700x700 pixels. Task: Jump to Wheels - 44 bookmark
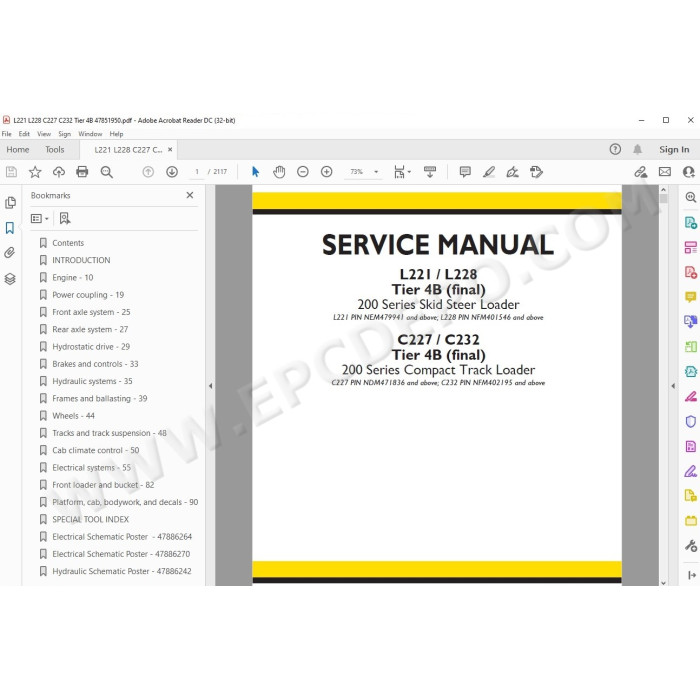(74, 416)
